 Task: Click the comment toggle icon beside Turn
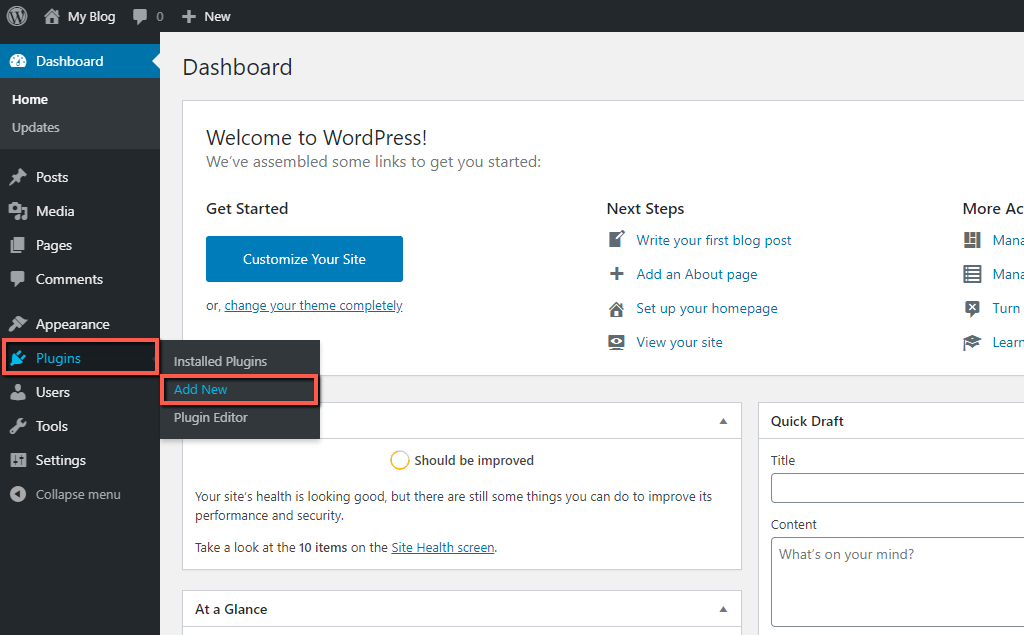[x=972, y=308]
